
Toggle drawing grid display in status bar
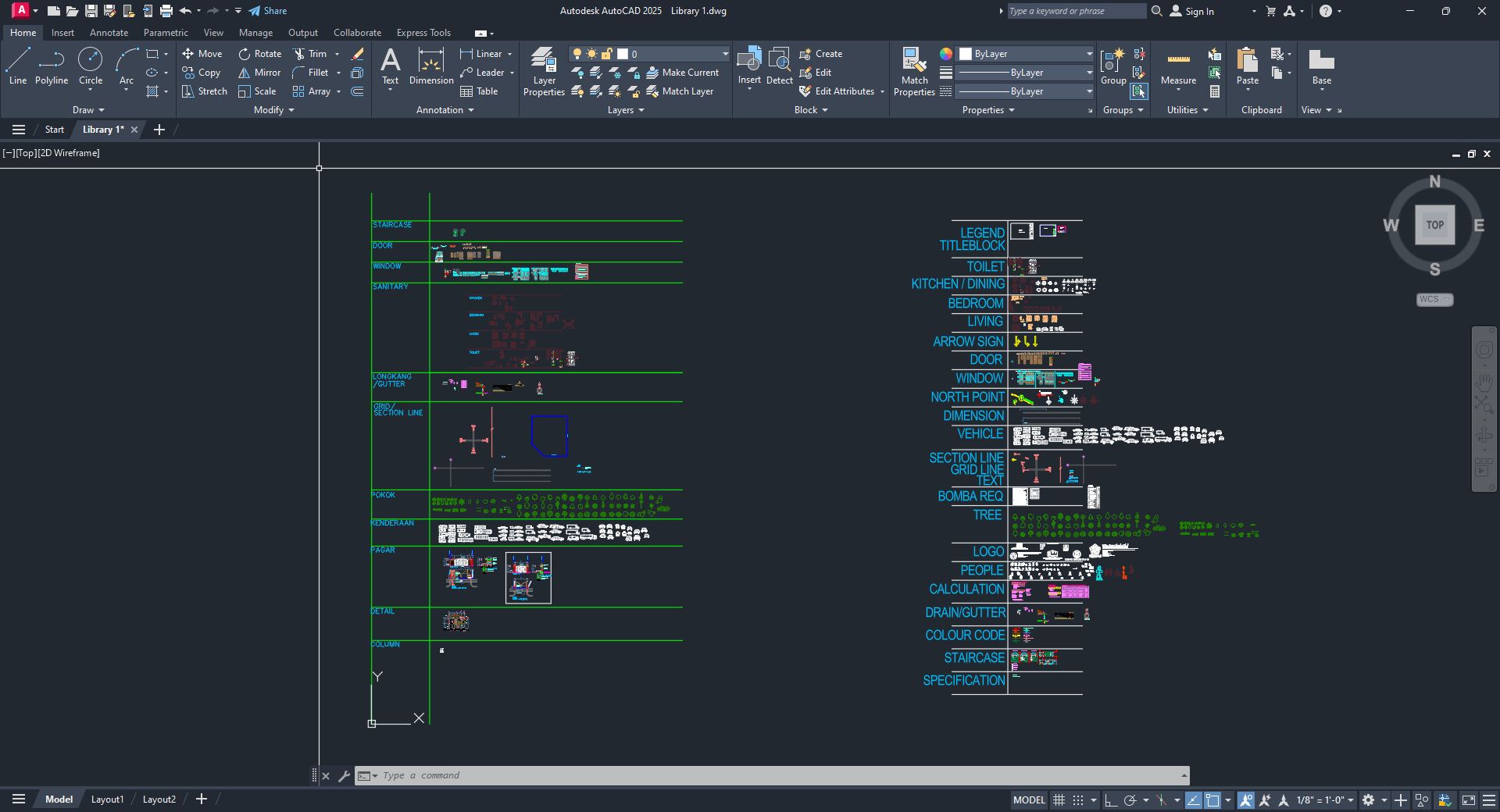[x=1059, y=800]
